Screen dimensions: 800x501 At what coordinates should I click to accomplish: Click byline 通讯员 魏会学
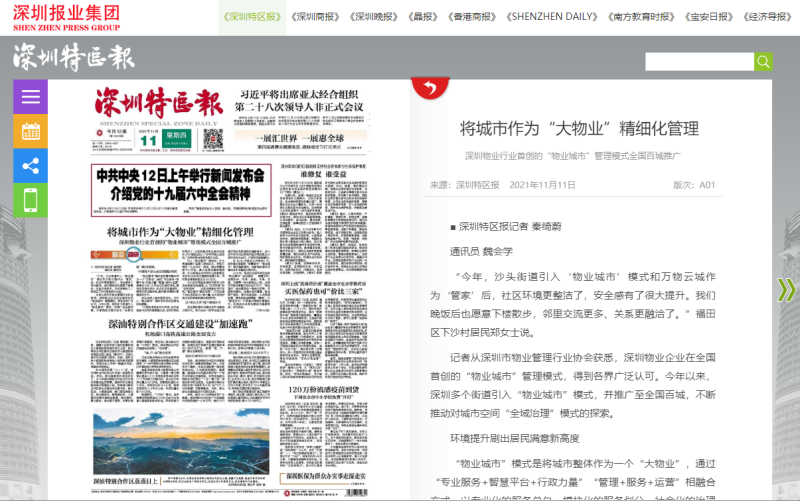(x=481, y=252)
